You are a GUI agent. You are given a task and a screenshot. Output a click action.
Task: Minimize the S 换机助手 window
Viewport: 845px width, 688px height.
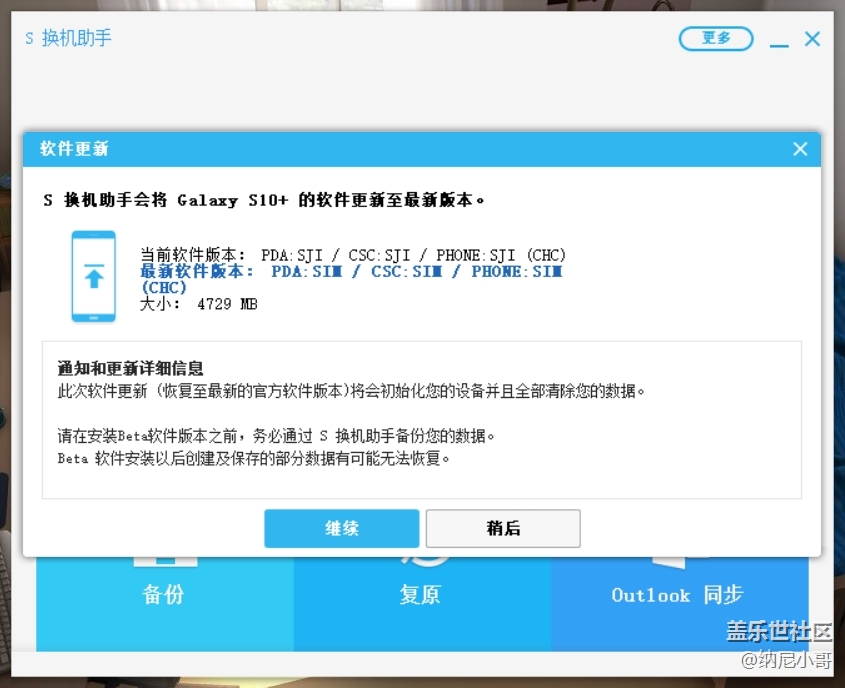click(x=779, y=42)
